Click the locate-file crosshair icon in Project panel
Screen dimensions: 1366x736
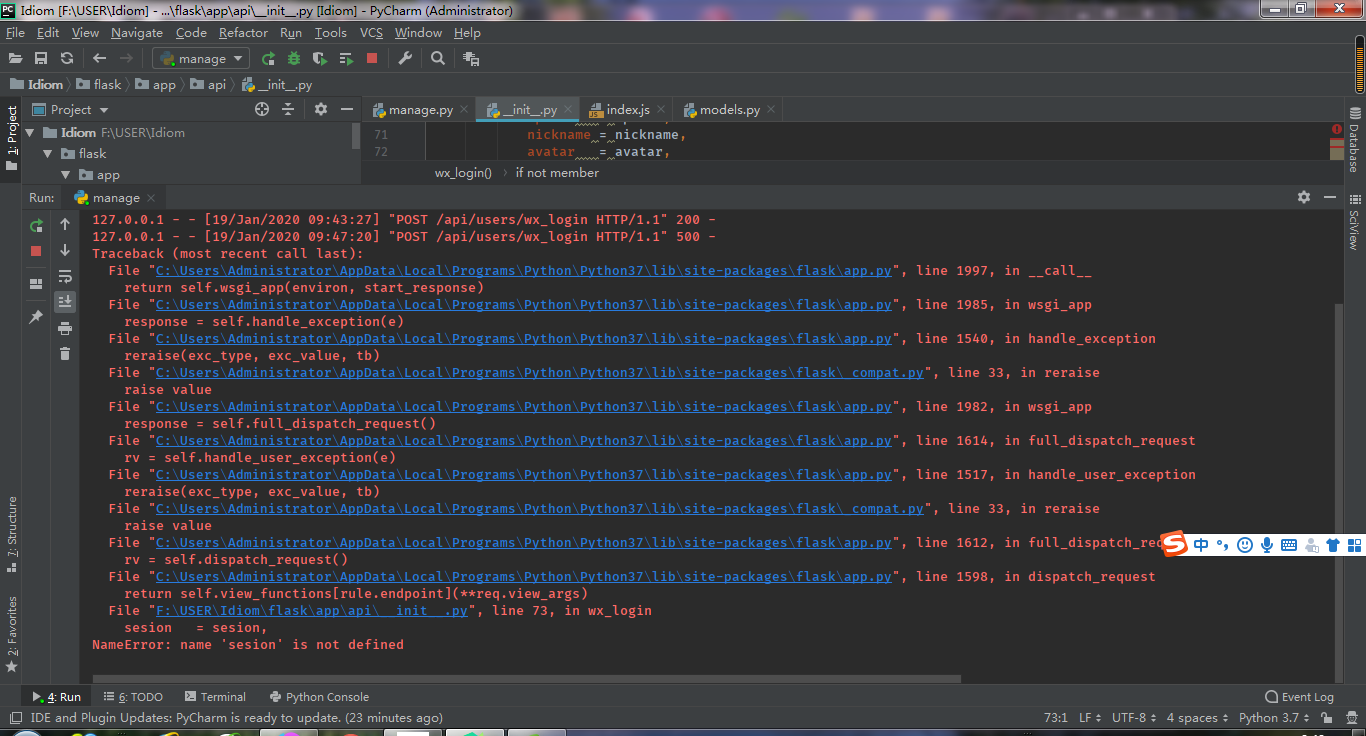(x=262, y=109)
